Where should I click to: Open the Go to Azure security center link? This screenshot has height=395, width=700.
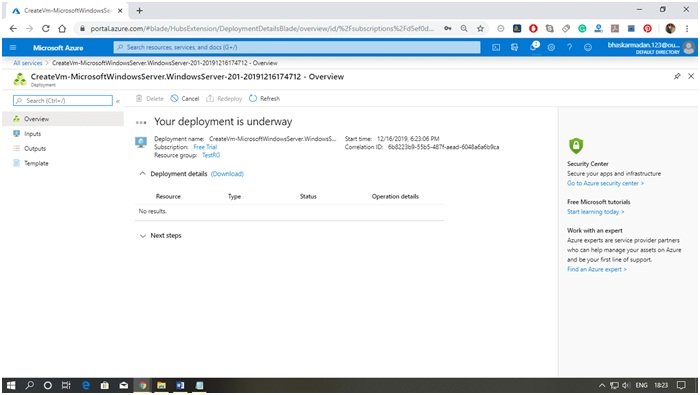[x=605, y=183]
